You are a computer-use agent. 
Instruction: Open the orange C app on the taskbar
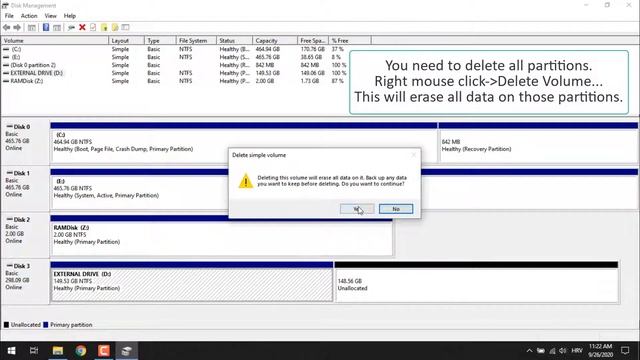pos(104,351)
